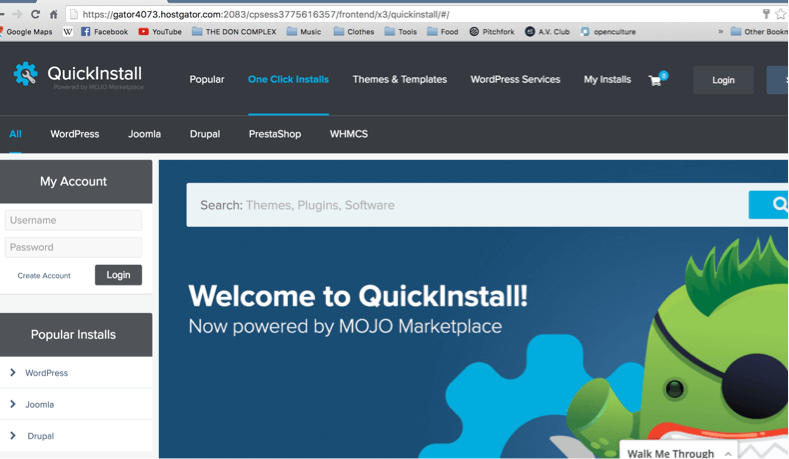Expand the WordPress popular install row
The image size is (789, 459).
point(76,372)
